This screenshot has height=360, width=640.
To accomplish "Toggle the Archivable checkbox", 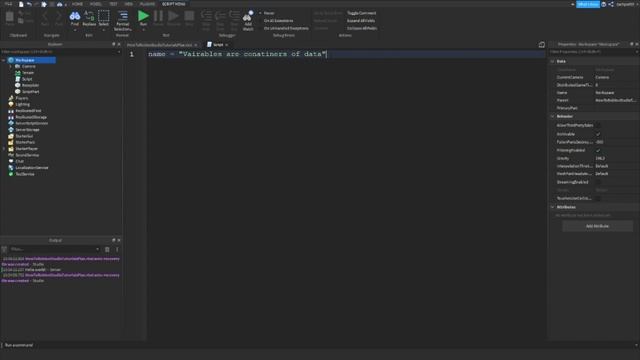I will coord(598,134).
